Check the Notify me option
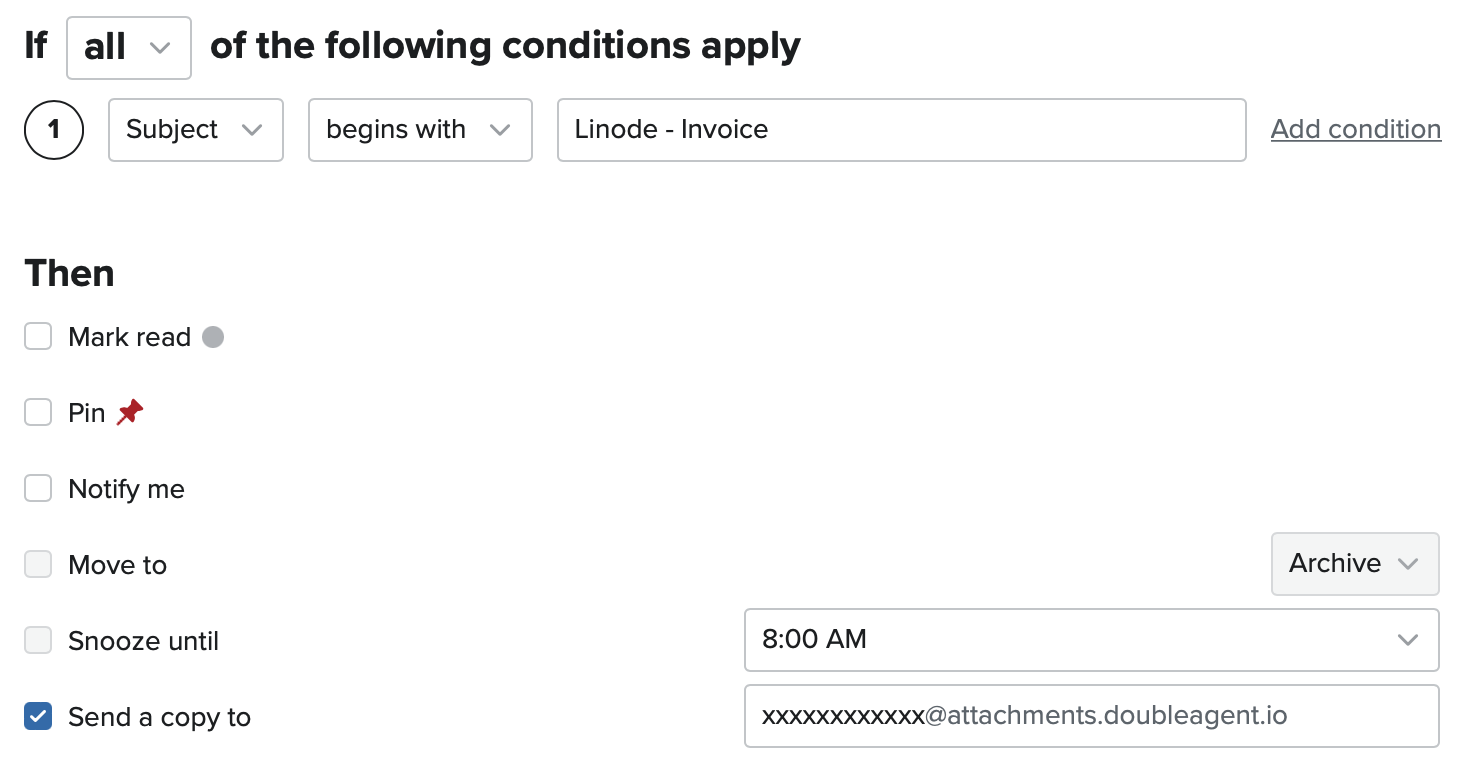This screenshot has width=1466, height=764. pos(38,488)
